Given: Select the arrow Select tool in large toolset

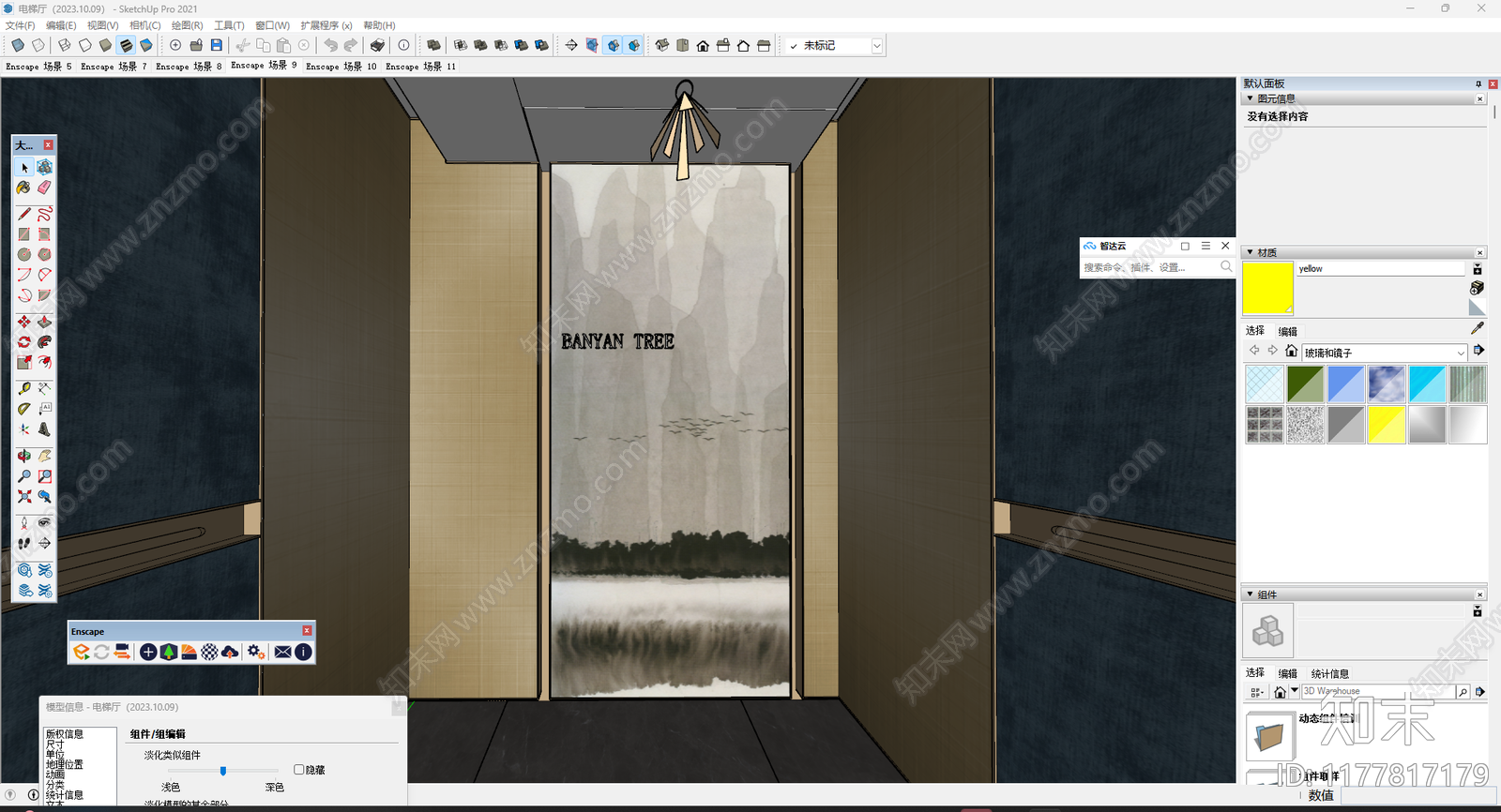Looking at the screenshot, I should coord(24,167).
